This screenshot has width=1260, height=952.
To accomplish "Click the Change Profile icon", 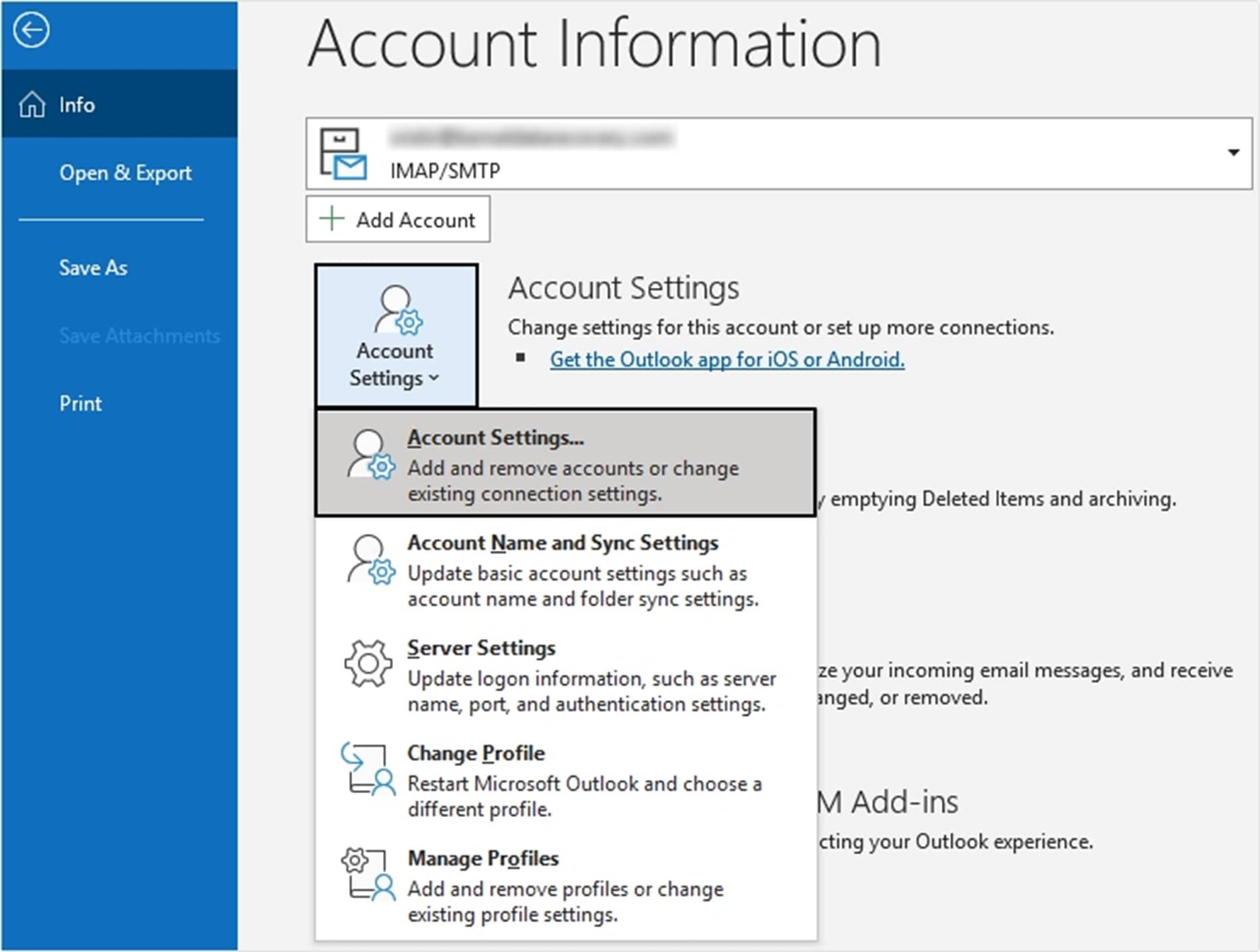I will coord(368,769).
